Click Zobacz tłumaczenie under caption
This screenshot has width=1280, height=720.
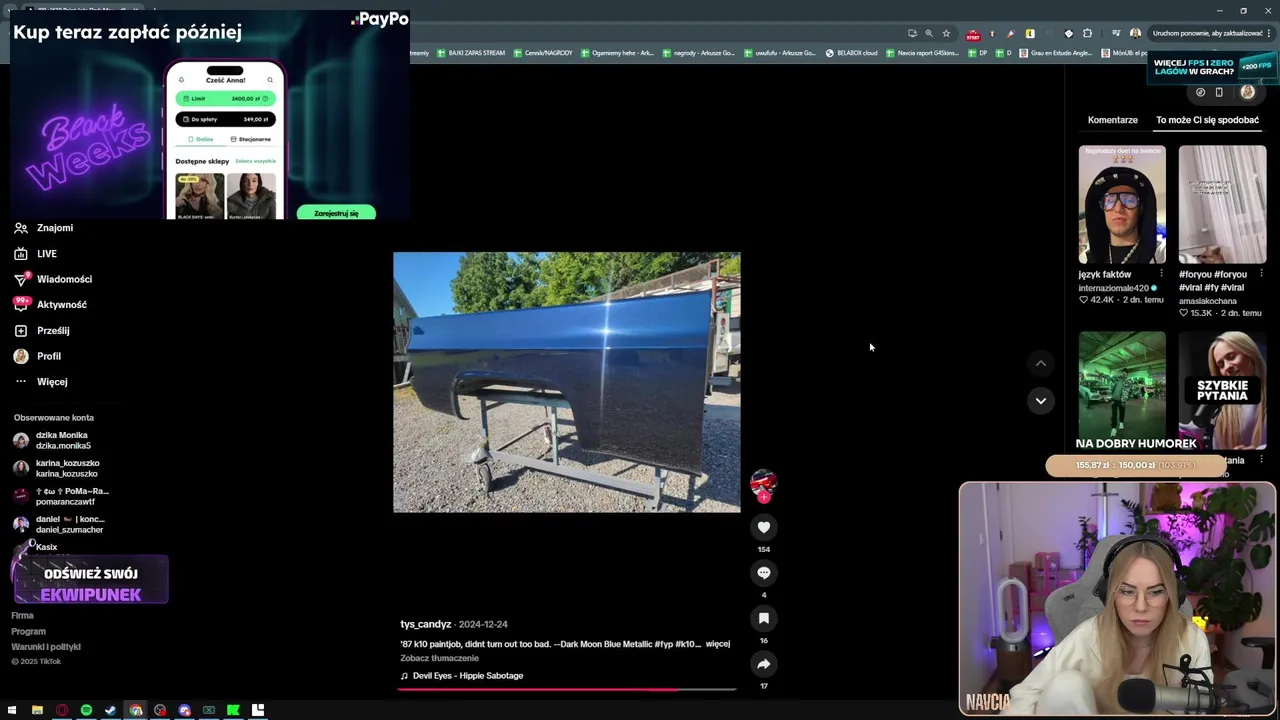pos(439,658)
